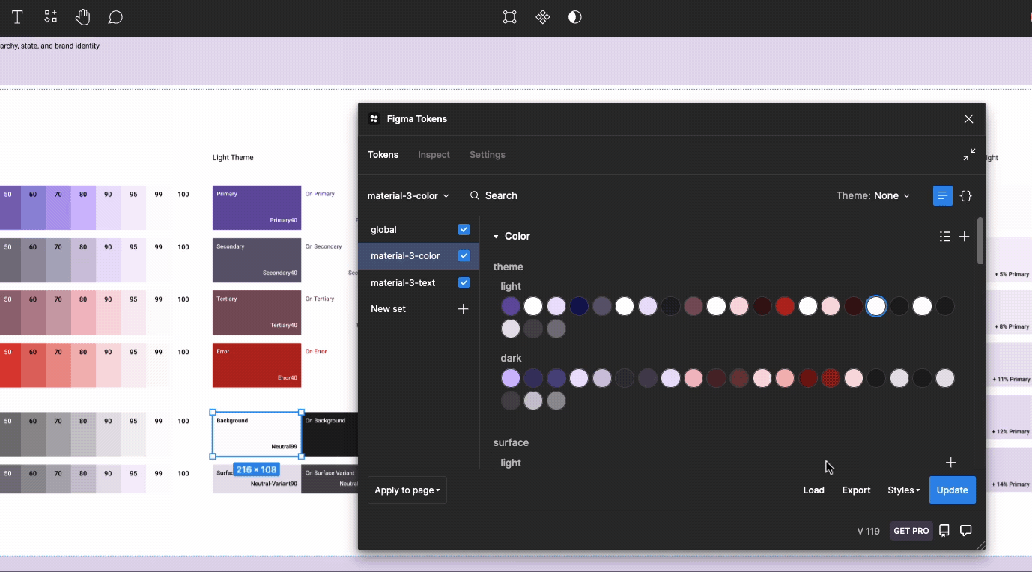Select the Secondary swatch on canvas
The width and height of the screenshot is (1032, 572).
point(257,260)
